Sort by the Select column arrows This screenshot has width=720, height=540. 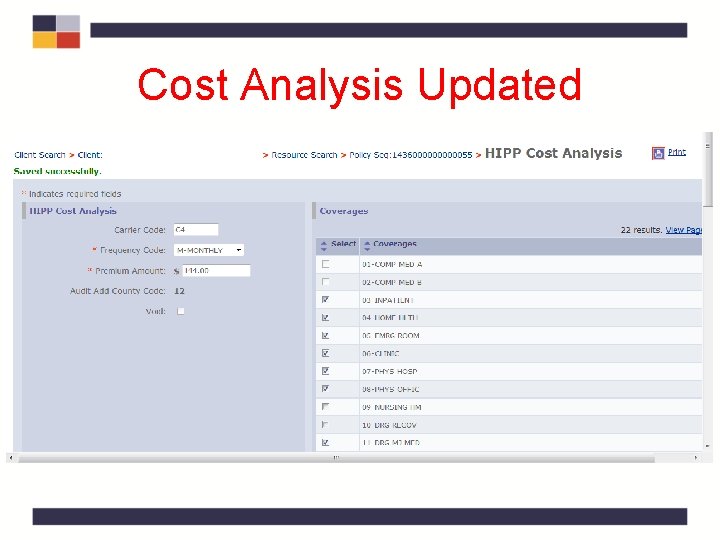coord(324,246)
